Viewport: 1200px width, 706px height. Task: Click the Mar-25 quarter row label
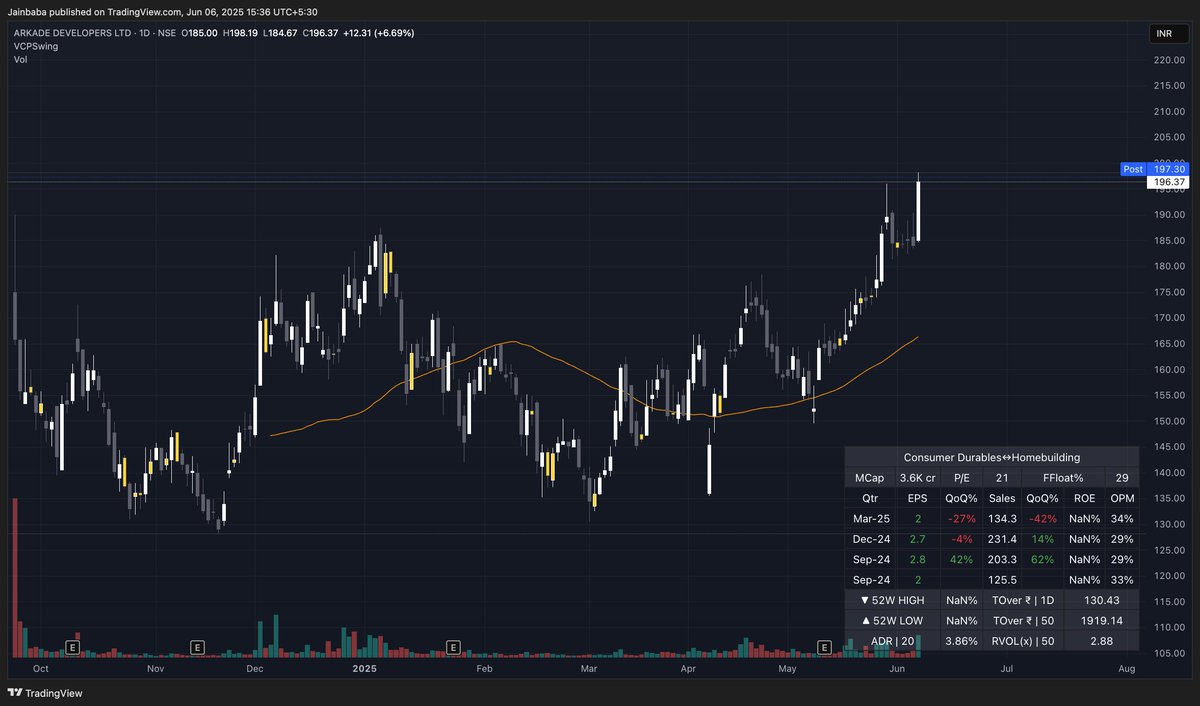(x=869, y=518)
